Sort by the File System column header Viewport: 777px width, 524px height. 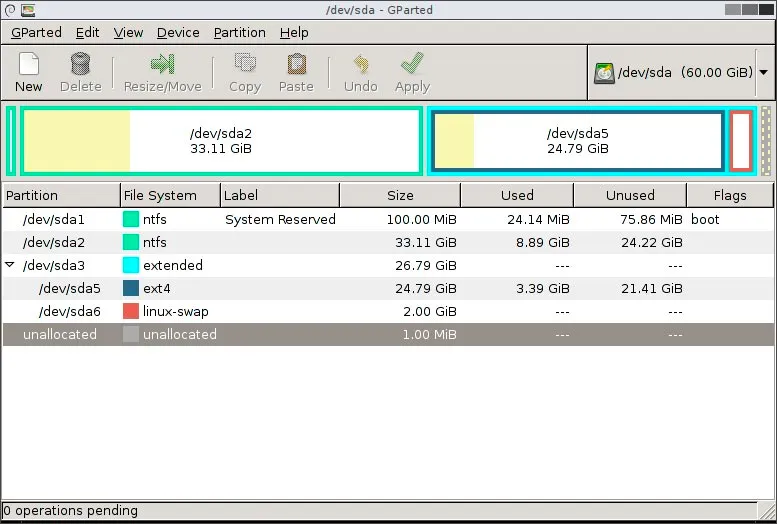pyautogui.click(x=169, y=195)
